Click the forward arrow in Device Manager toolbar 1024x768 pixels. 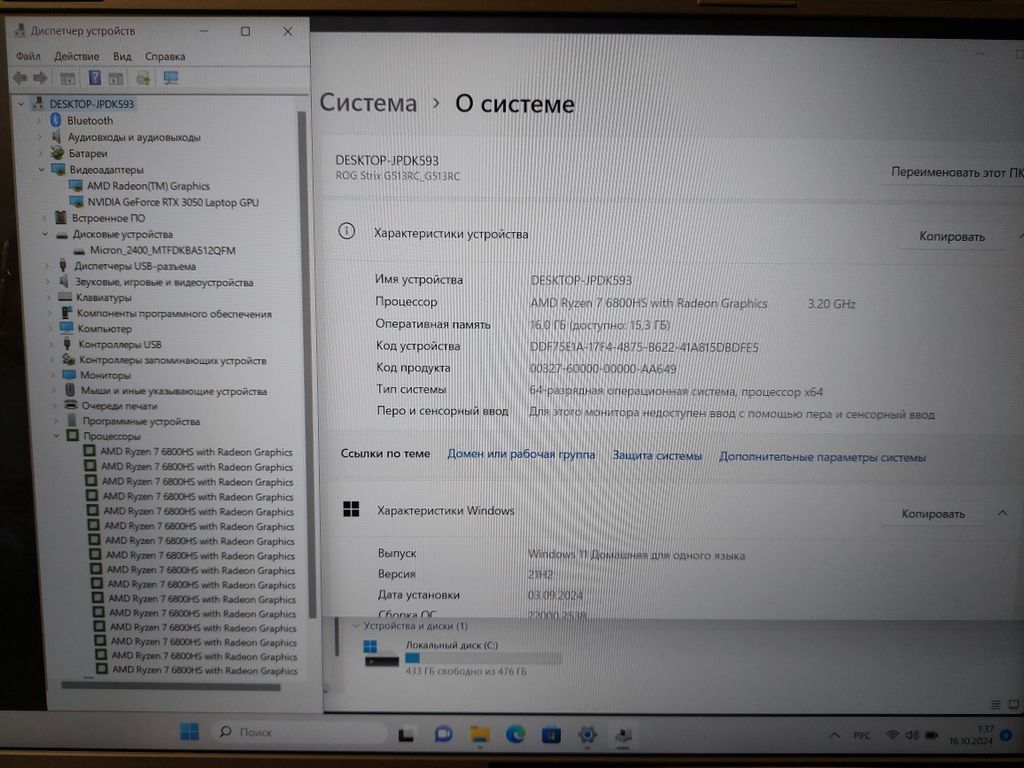(x=40, y=78)
